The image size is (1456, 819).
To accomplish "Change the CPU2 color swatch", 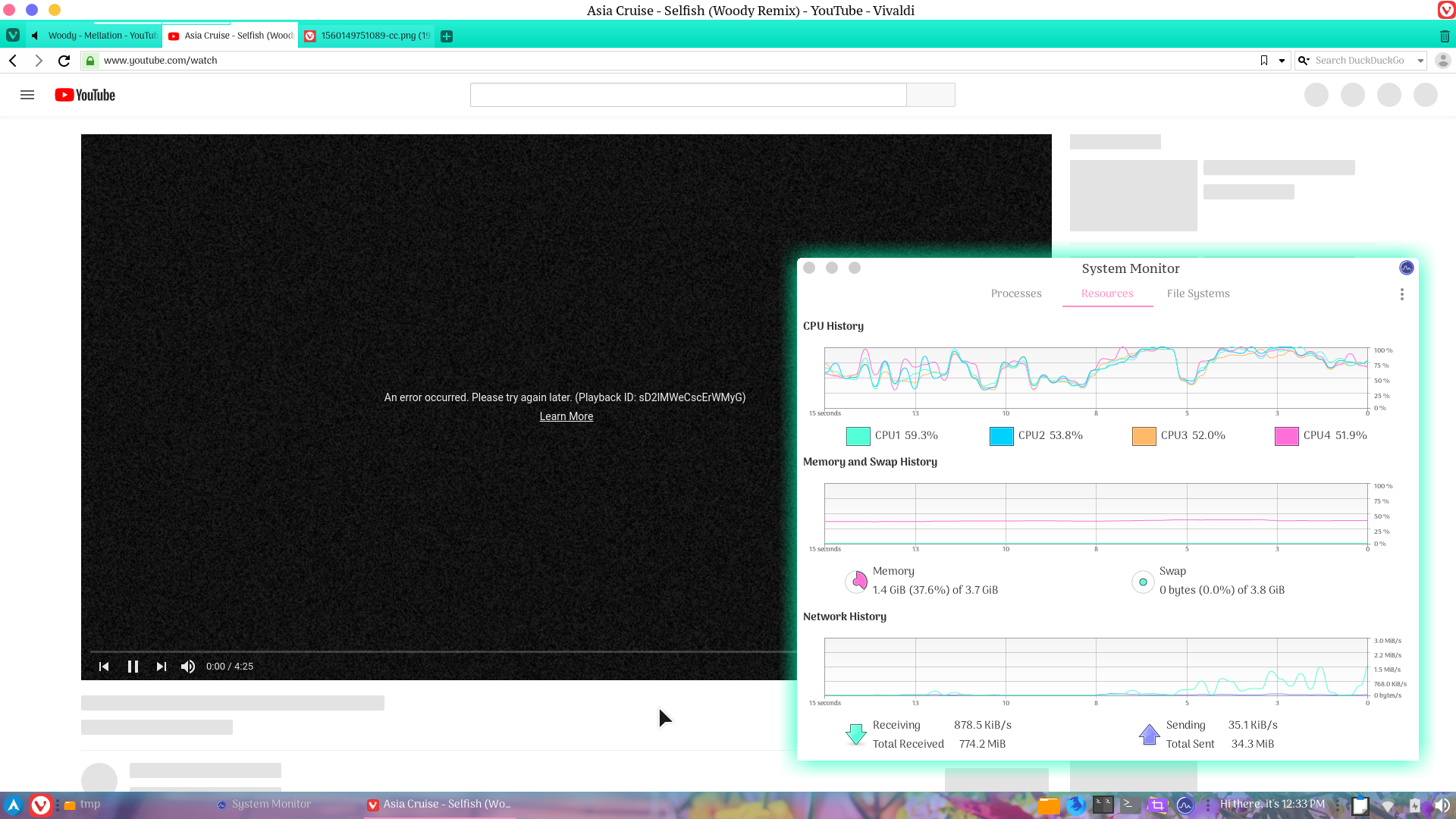I will point(1001,436).
